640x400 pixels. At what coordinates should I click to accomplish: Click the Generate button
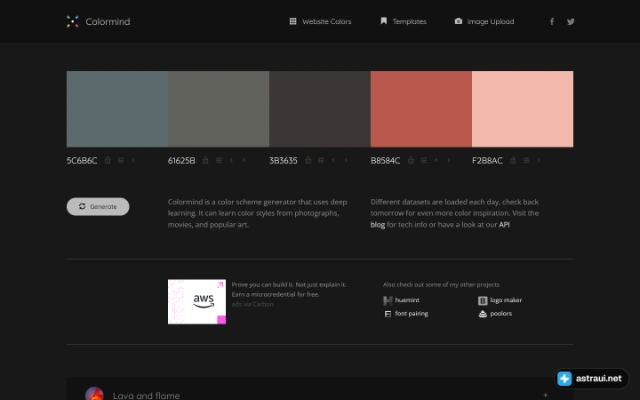coord(98,207)
